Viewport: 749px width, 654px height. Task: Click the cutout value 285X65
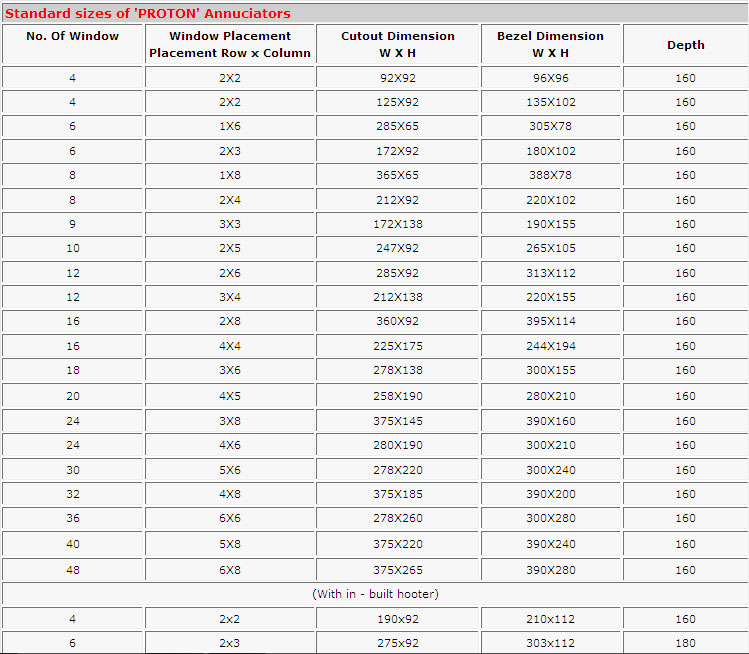(x=397, y=126)
